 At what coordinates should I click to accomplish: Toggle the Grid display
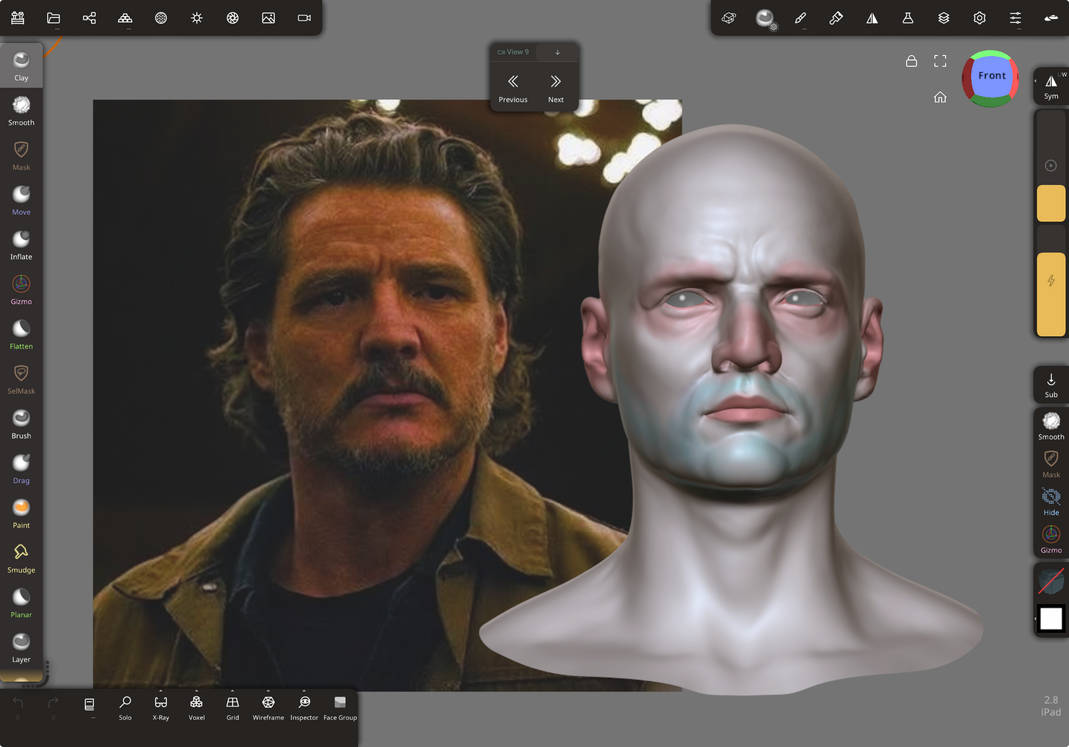(232, 707)
